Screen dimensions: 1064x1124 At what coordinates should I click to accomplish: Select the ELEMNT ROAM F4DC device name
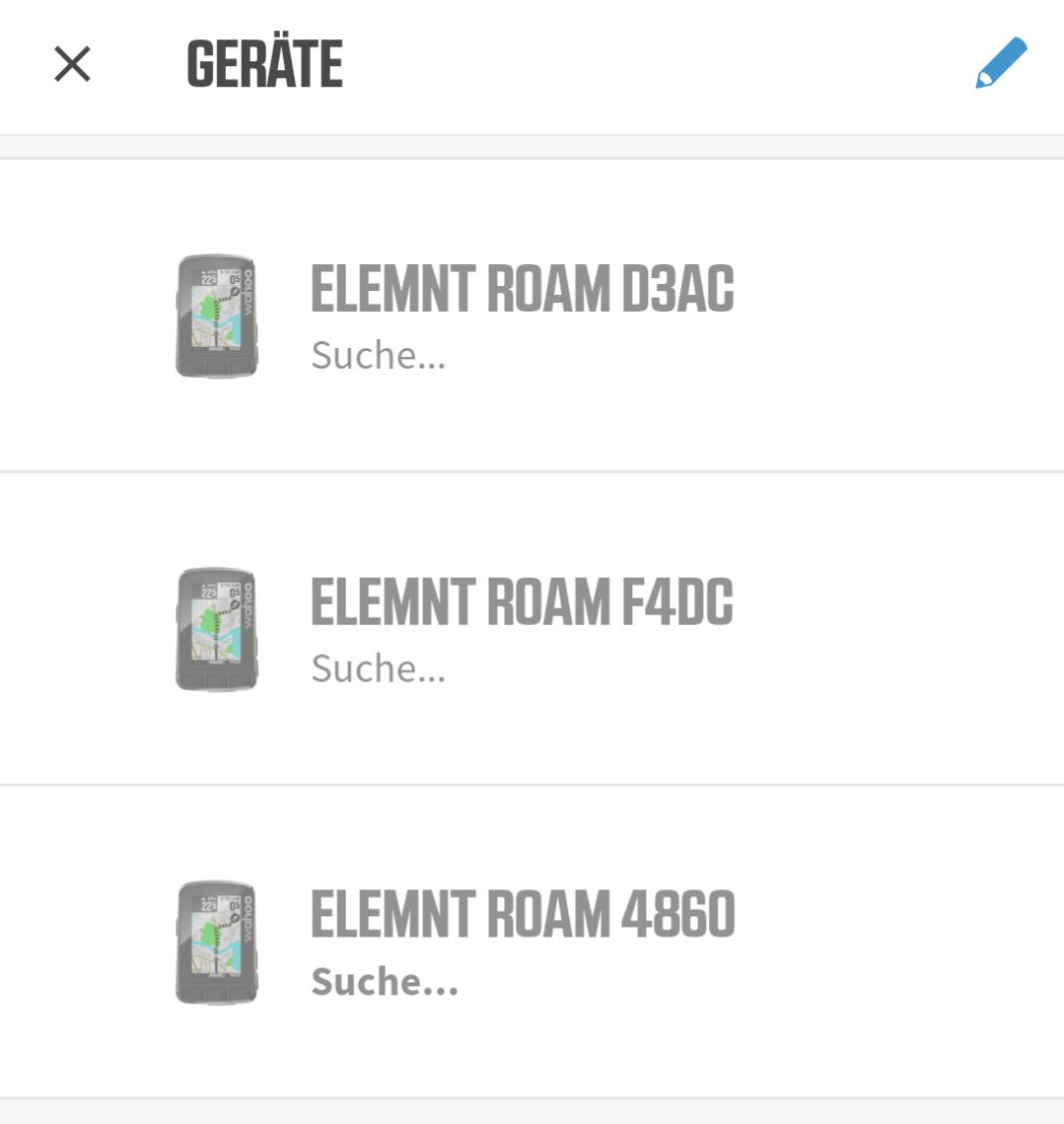pyautogui.click(x=523, y=601)
